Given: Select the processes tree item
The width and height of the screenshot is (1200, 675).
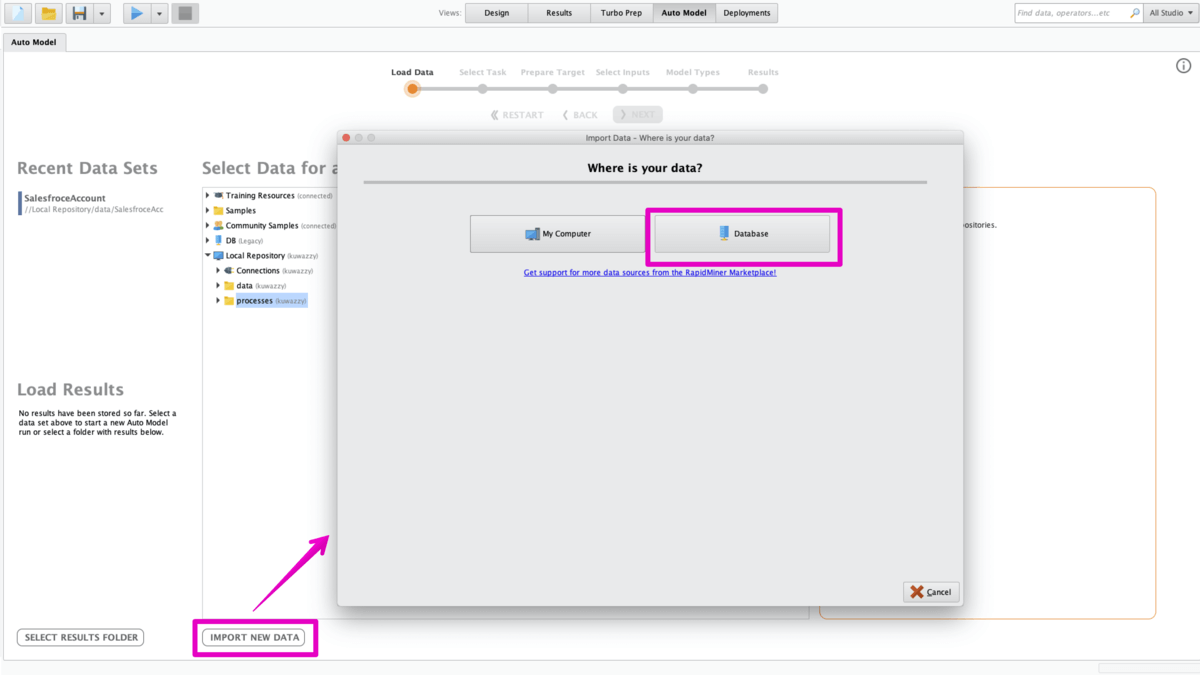Looking at the screenshot, I should [271, 300].
